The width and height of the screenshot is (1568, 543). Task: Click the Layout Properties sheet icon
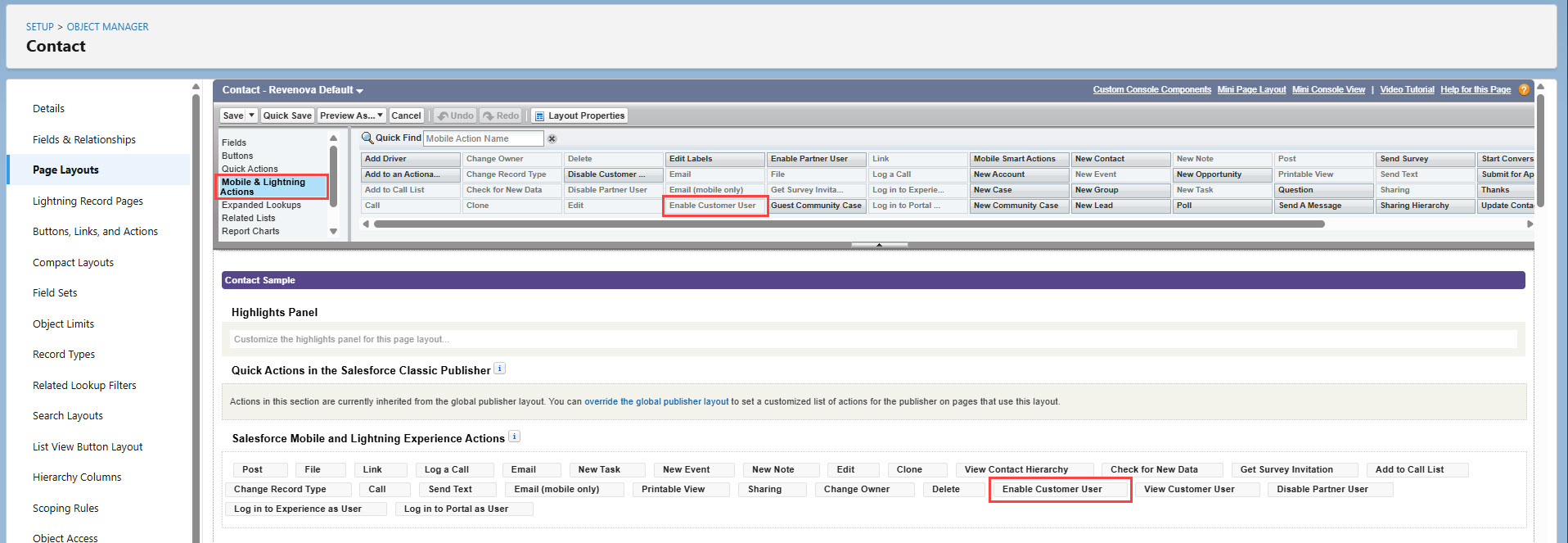[539, 116]
